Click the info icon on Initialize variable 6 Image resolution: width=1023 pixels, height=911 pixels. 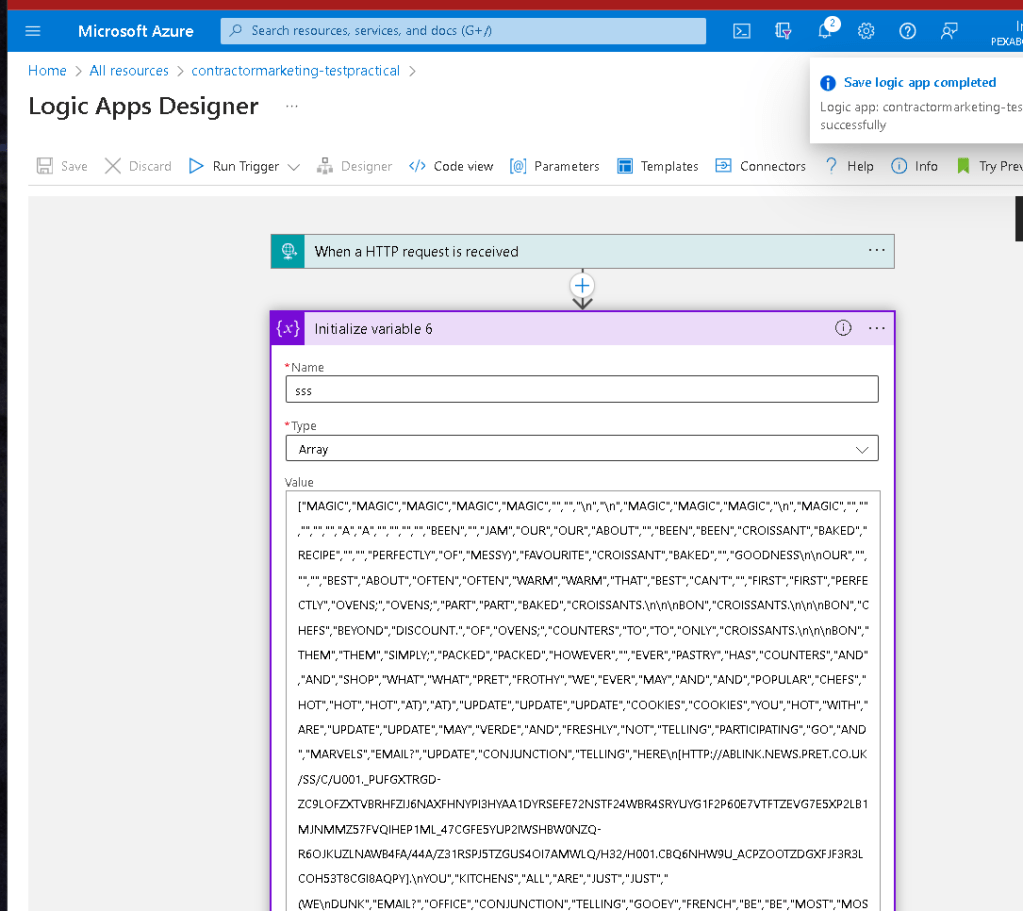(x=843, y=328)
